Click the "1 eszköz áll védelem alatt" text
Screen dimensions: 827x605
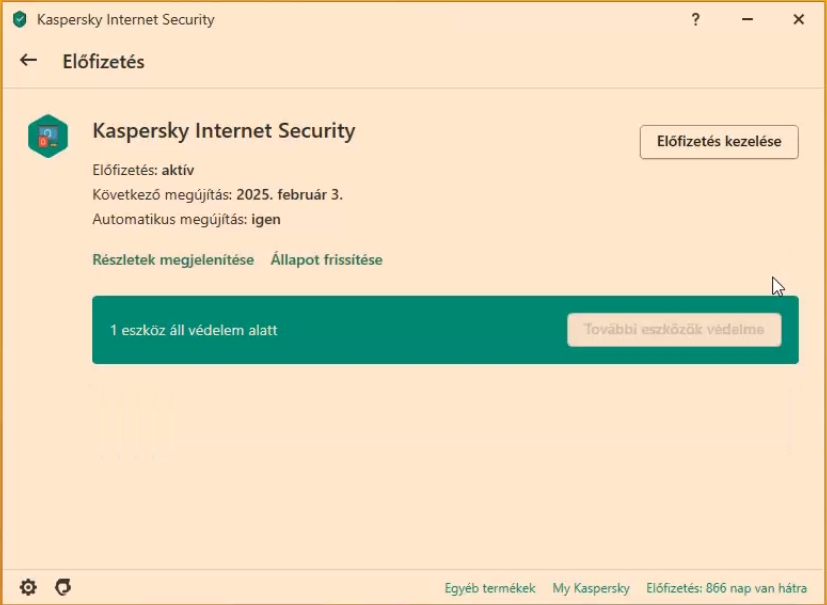[194, 330]
